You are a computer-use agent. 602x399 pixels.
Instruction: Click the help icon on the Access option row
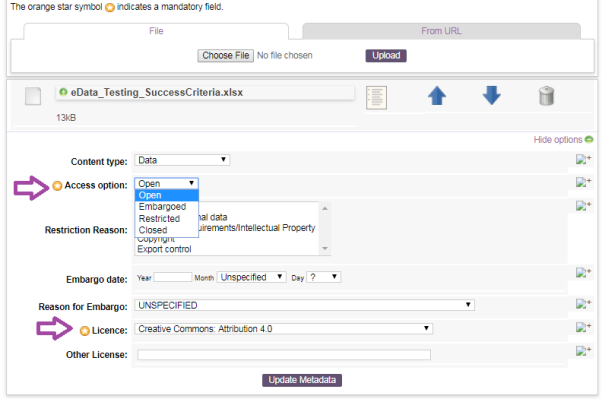[x=584, y=182]
